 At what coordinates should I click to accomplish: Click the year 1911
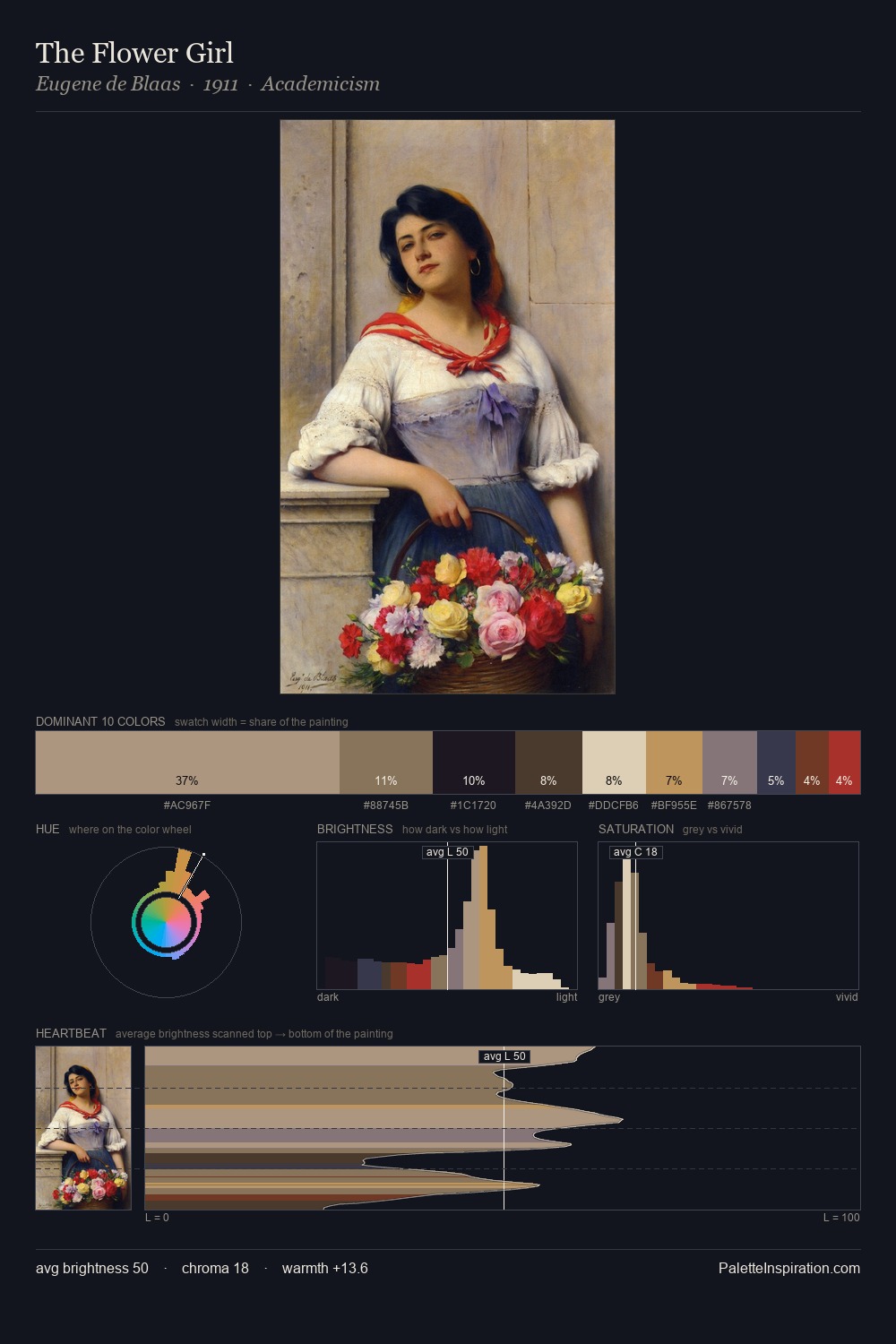pos(220,84)
